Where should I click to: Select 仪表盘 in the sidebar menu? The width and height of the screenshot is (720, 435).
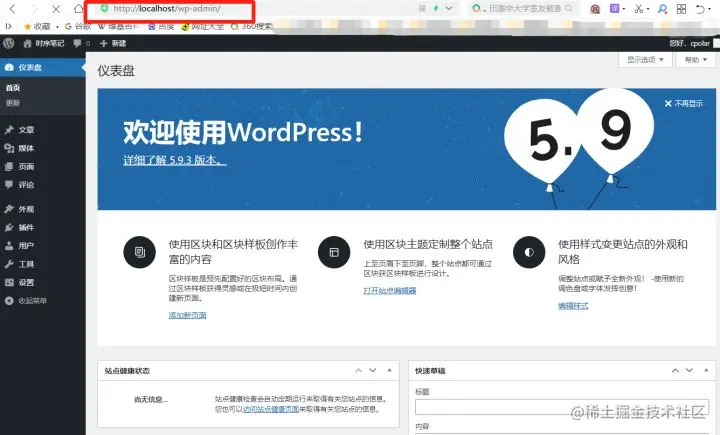[42, 68]
